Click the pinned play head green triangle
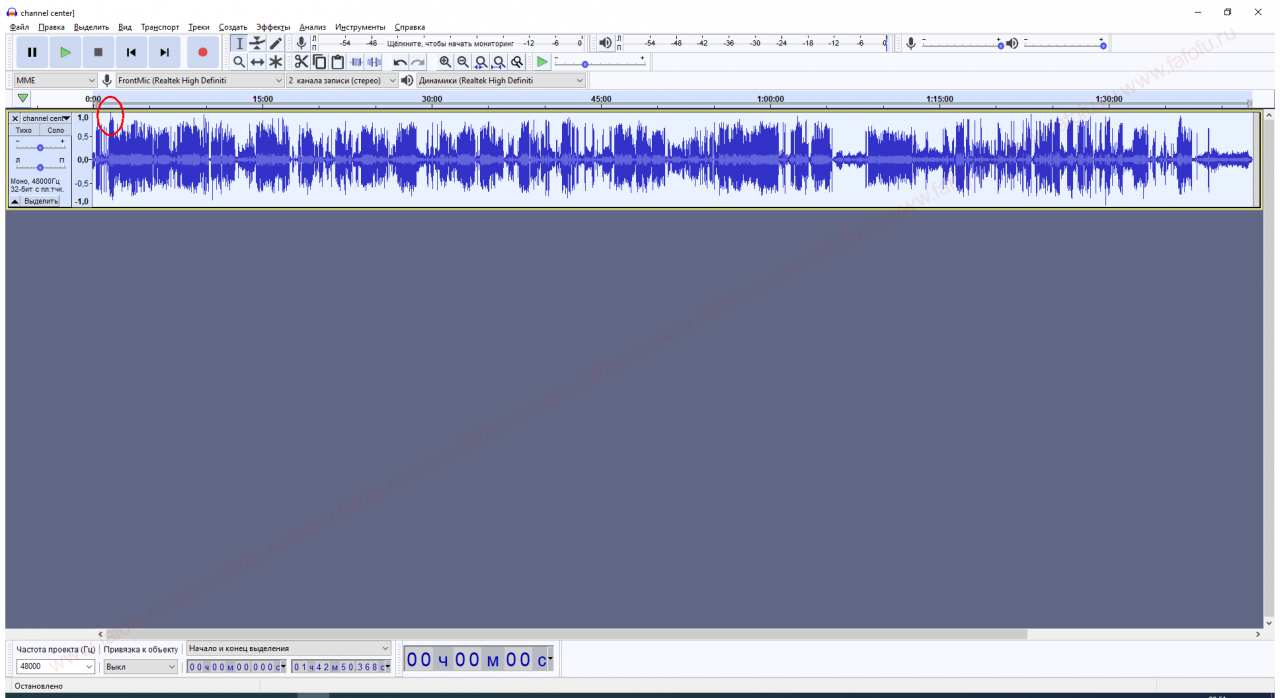Viewport: 1280px width, 698px height. click(23, 98)
